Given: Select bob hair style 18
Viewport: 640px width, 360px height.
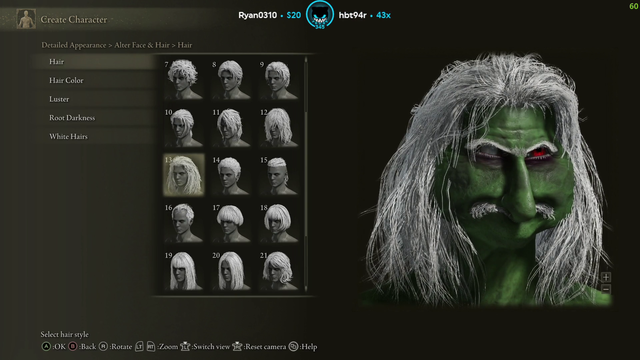Looking at the screenshot, I should click(279, 223).
